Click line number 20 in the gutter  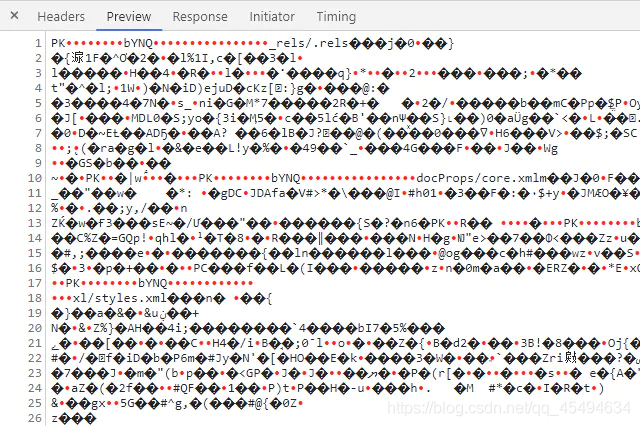click(x=35, y=328)
